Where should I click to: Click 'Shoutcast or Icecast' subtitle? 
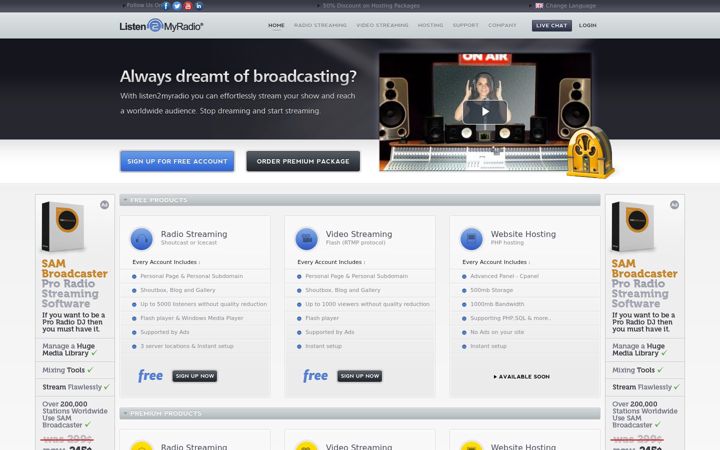[x=189, y=242]
